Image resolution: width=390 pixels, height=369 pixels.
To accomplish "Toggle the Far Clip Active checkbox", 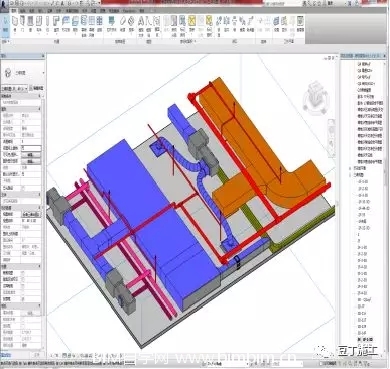I will tap(23, 293).
